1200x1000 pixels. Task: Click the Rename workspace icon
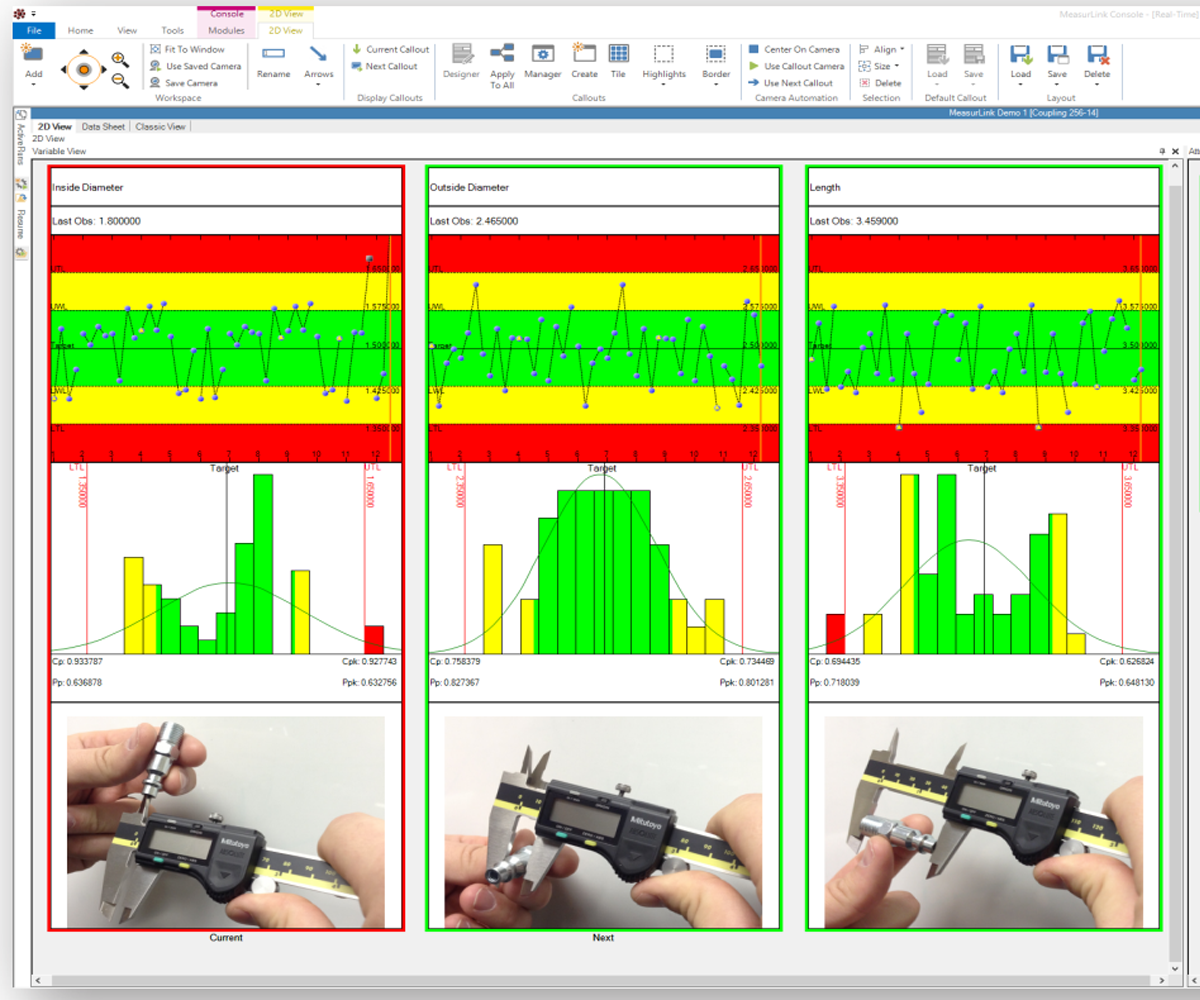pyautogui.click(x=273, y=62)
